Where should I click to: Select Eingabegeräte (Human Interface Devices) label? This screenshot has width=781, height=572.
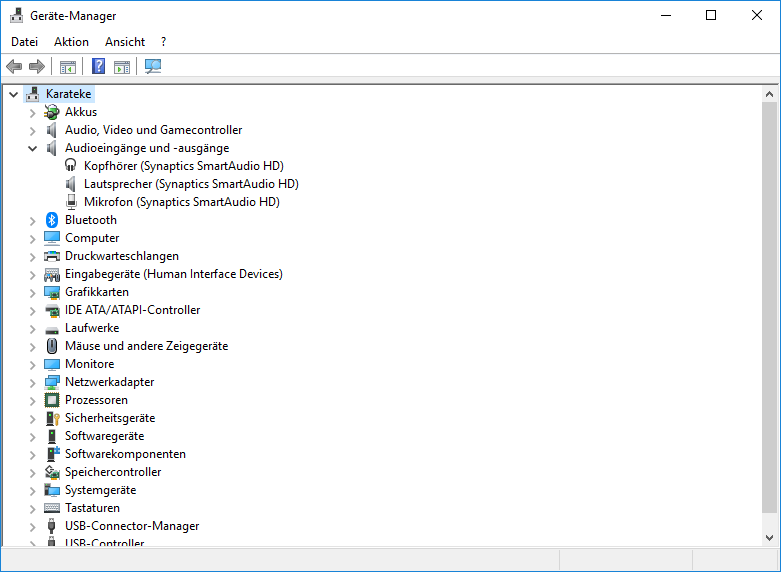174,274
